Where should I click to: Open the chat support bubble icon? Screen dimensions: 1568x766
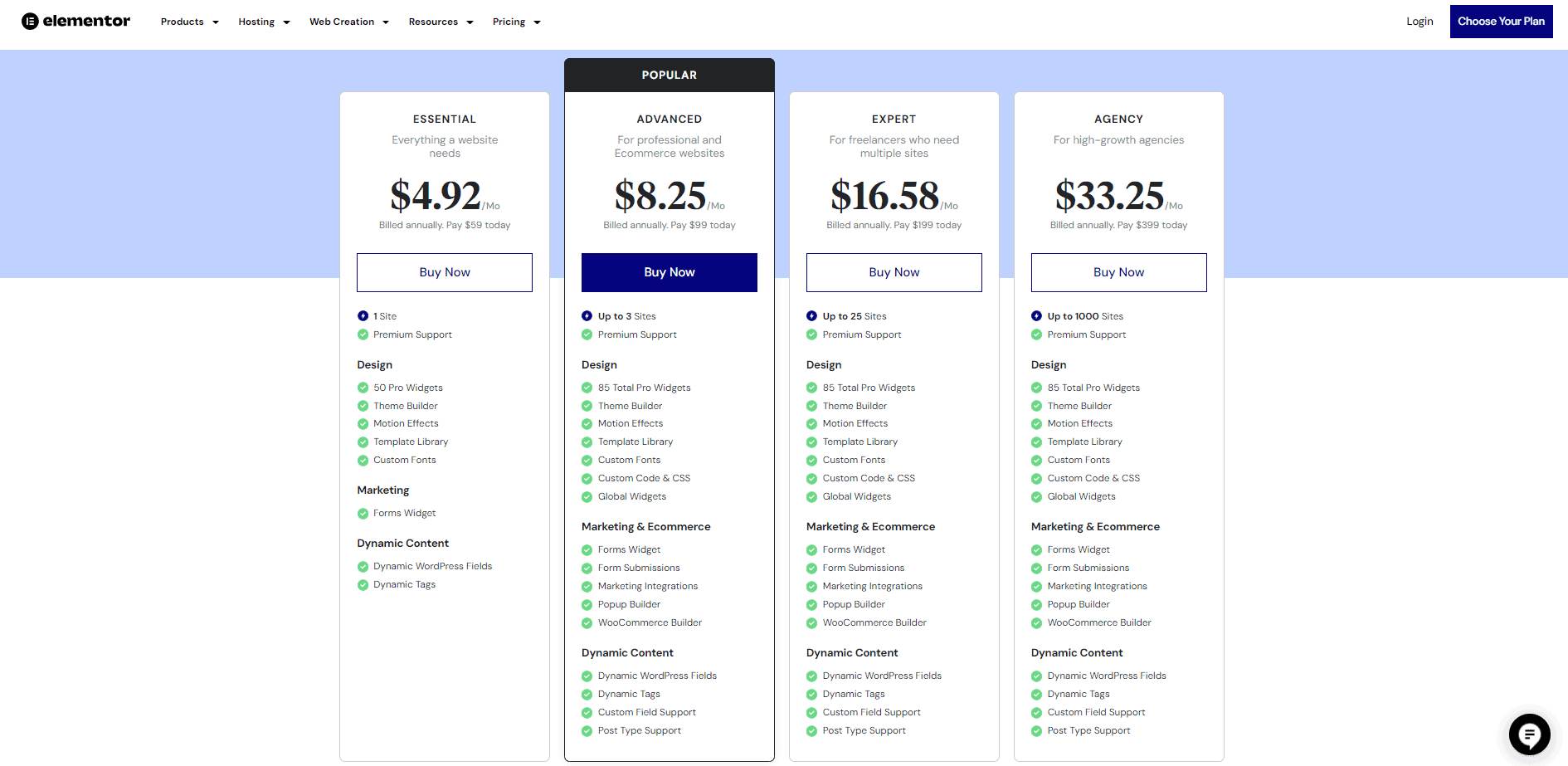point(1529,734)
